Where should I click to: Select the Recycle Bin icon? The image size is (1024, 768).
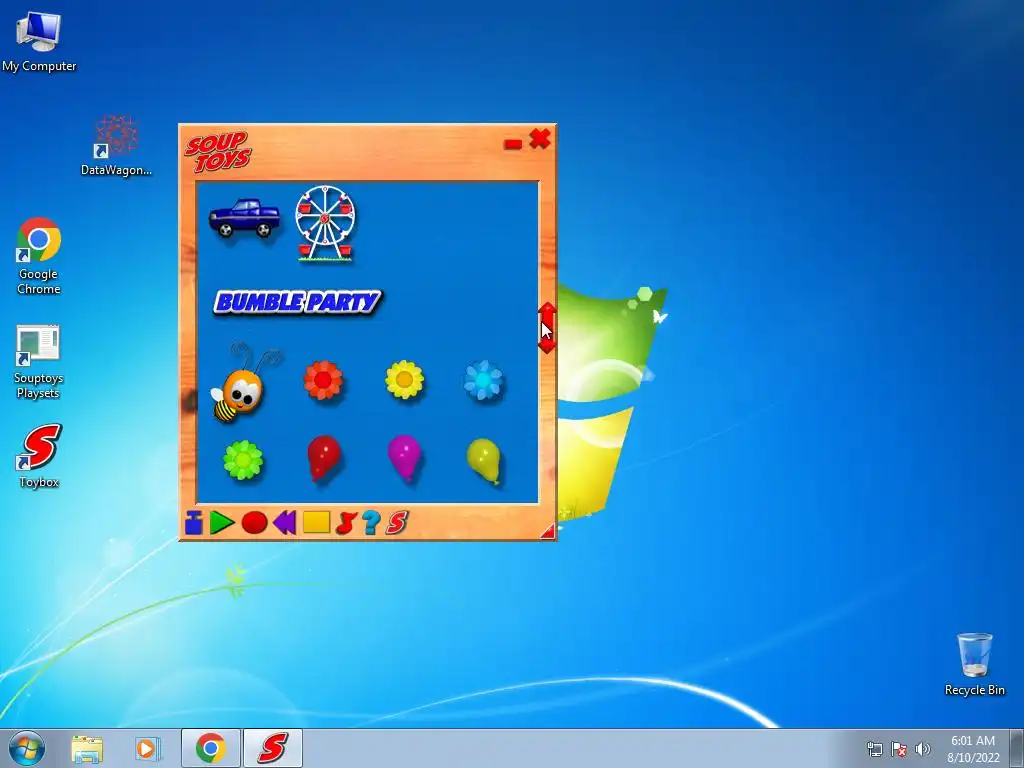[974, 664]
